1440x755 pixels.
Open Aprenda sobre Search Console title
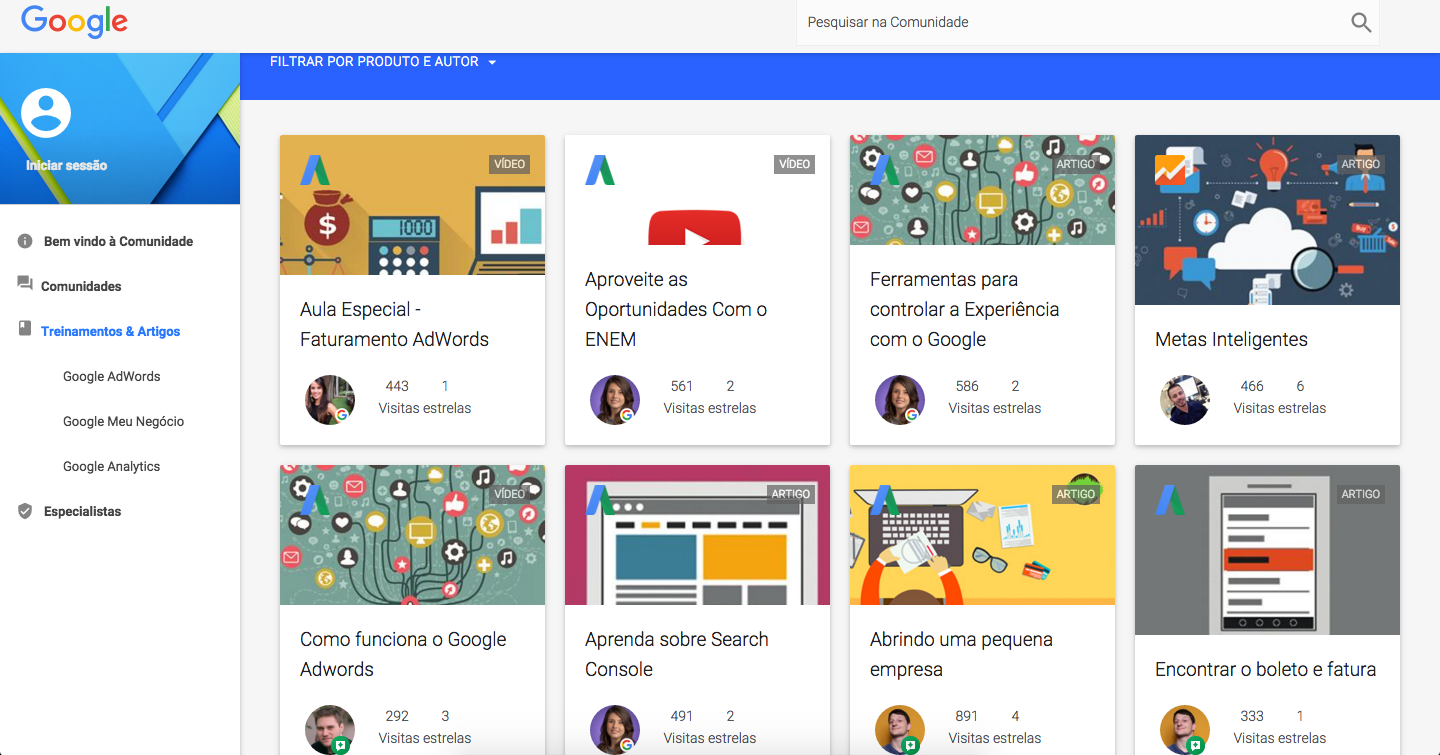[x=677, y=654]
